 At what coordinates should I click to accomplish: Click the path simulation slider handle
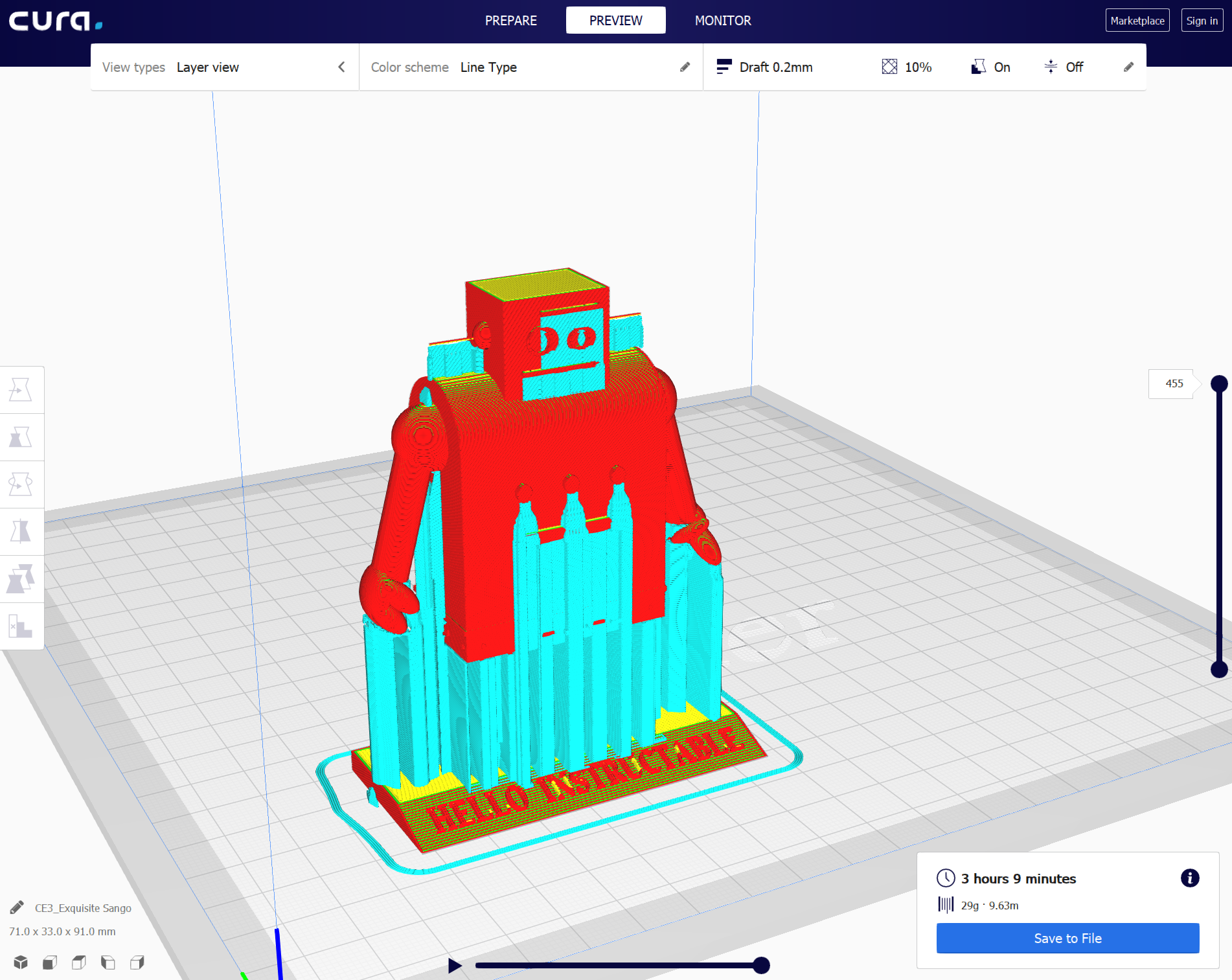pyautogui.click(x=762, y=965)
